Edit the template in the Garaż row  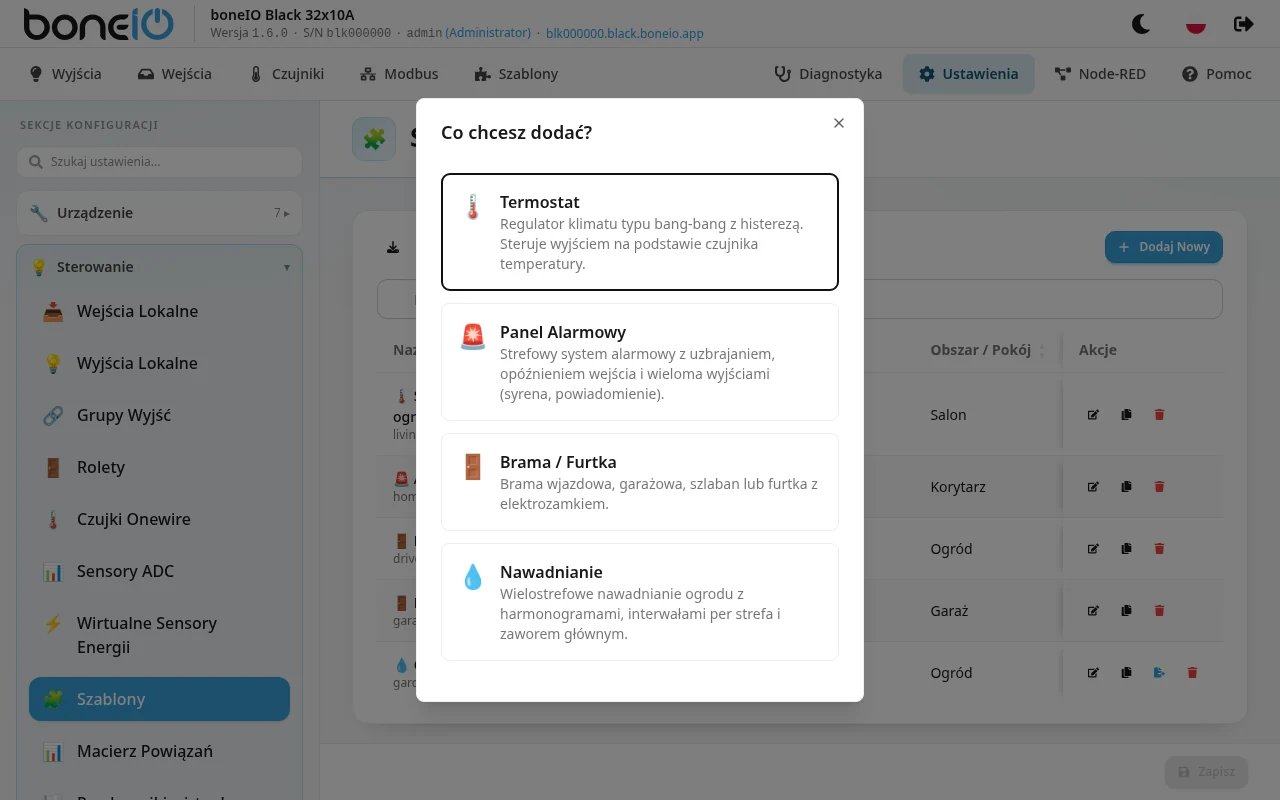tap(1093, 610)
